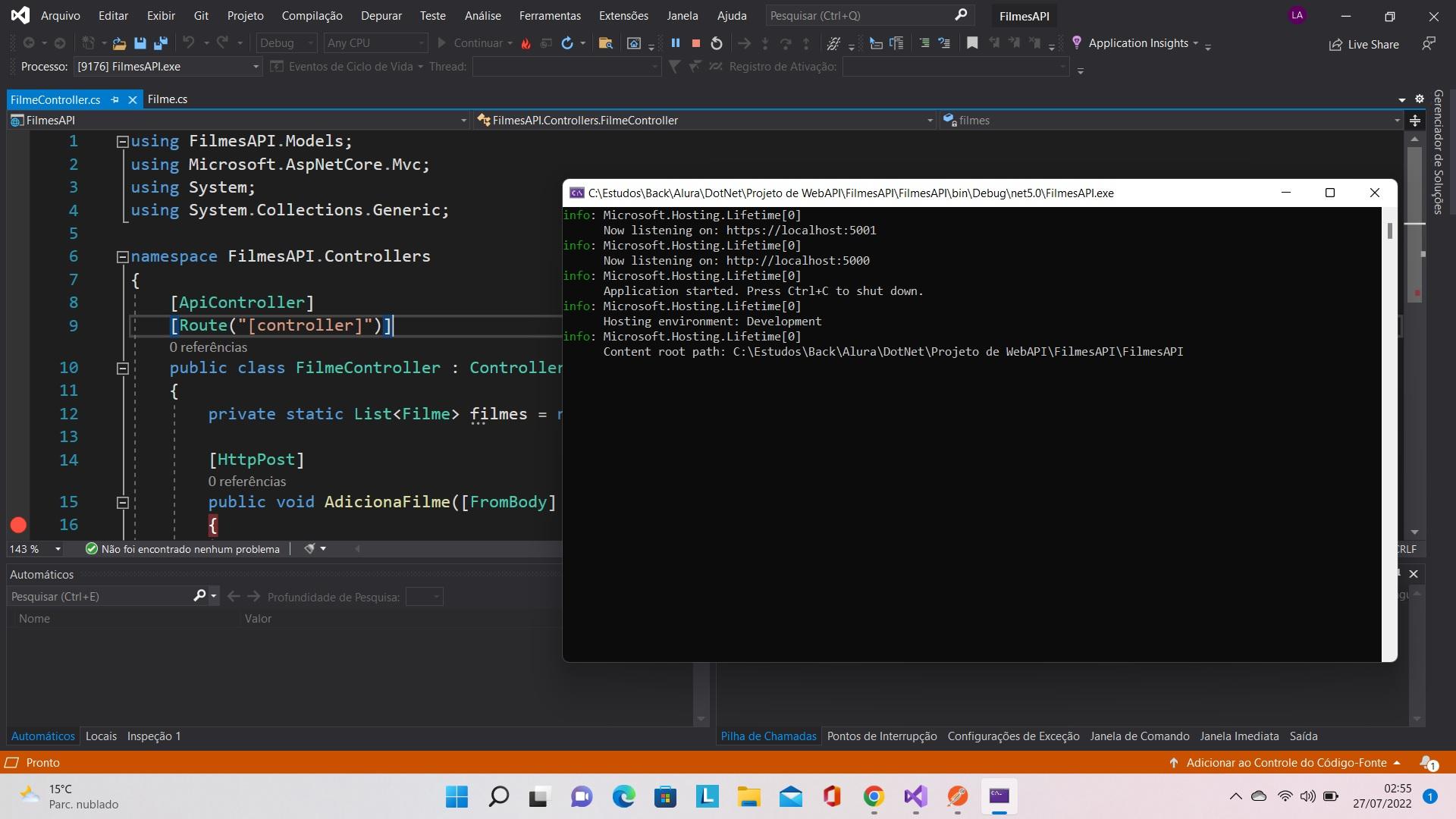
Task: Open the FilmesAPI project scope dropdown
Action: click(x=463, y=121)
